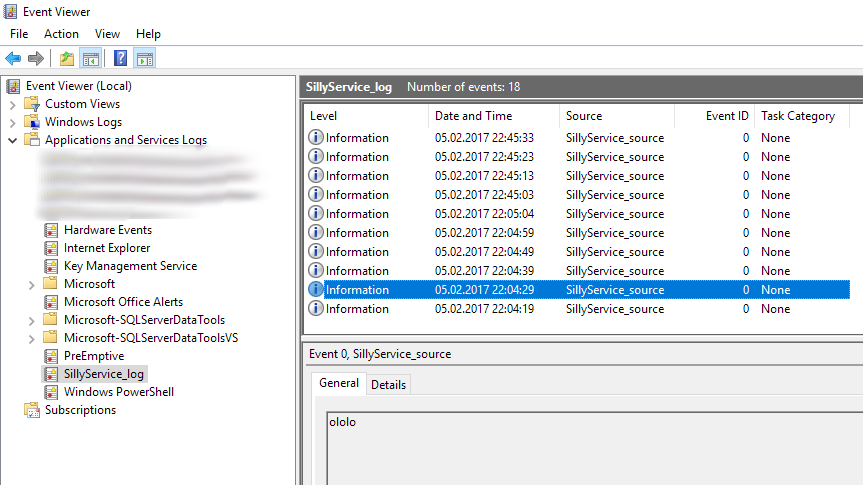Screen dimensions: 863x485
Task: Sort events by Level column header
Action: pos(367,116)
